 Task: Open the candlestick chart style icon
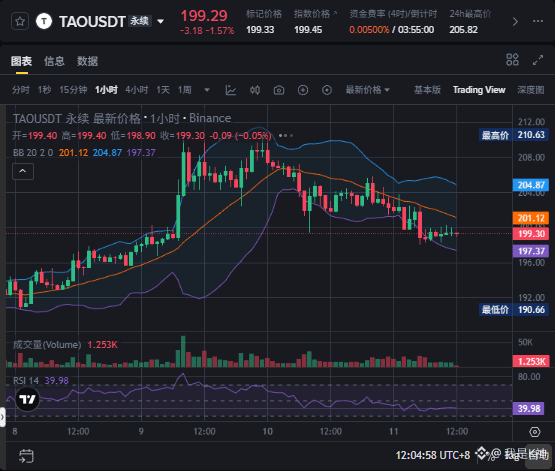coord(255,90)
